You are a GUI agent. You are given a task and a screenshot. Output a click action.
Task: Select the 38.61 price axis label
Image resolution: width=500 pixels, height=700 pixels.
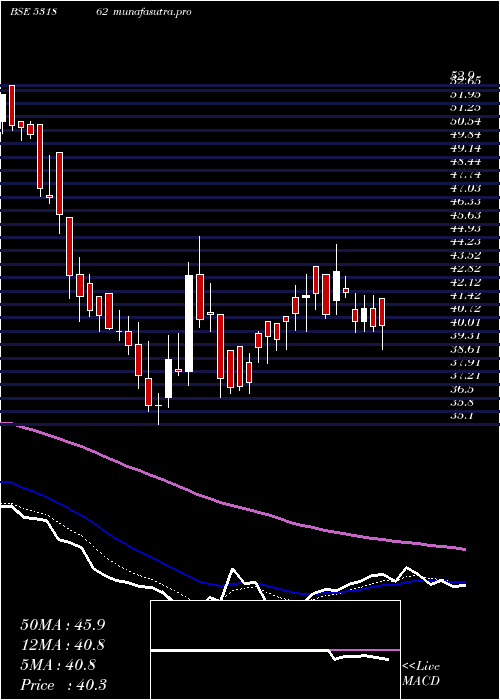click(x=464, y=349)
